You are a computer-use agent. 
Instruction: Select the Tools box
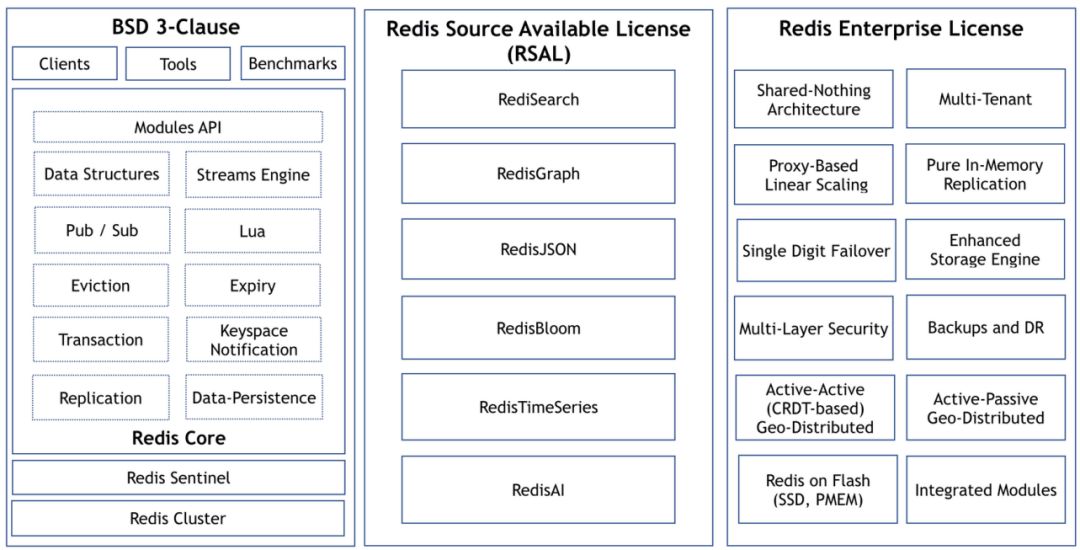point(178,63)
